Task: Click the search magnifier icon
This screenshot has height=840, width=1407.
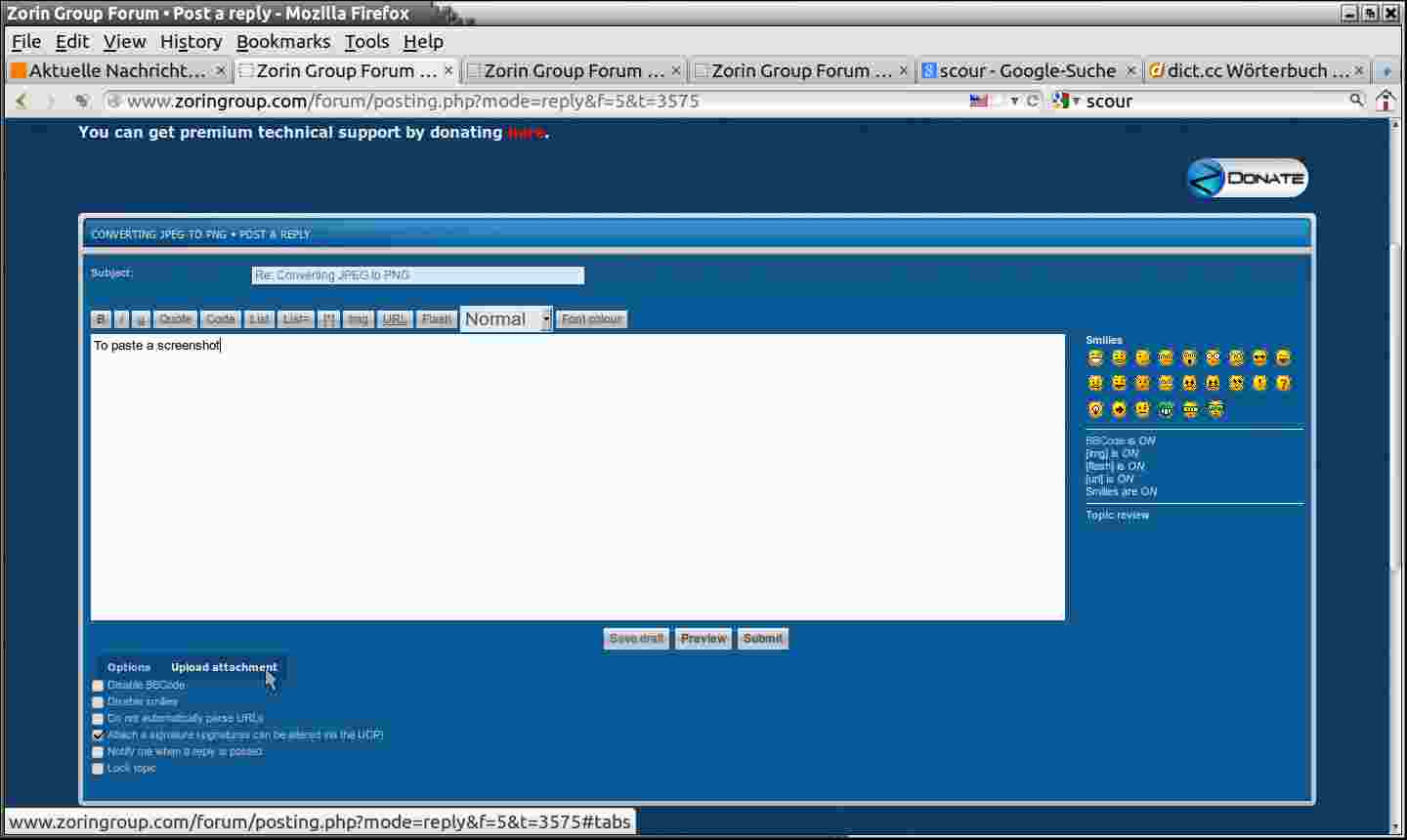Action: point(1356,100)
